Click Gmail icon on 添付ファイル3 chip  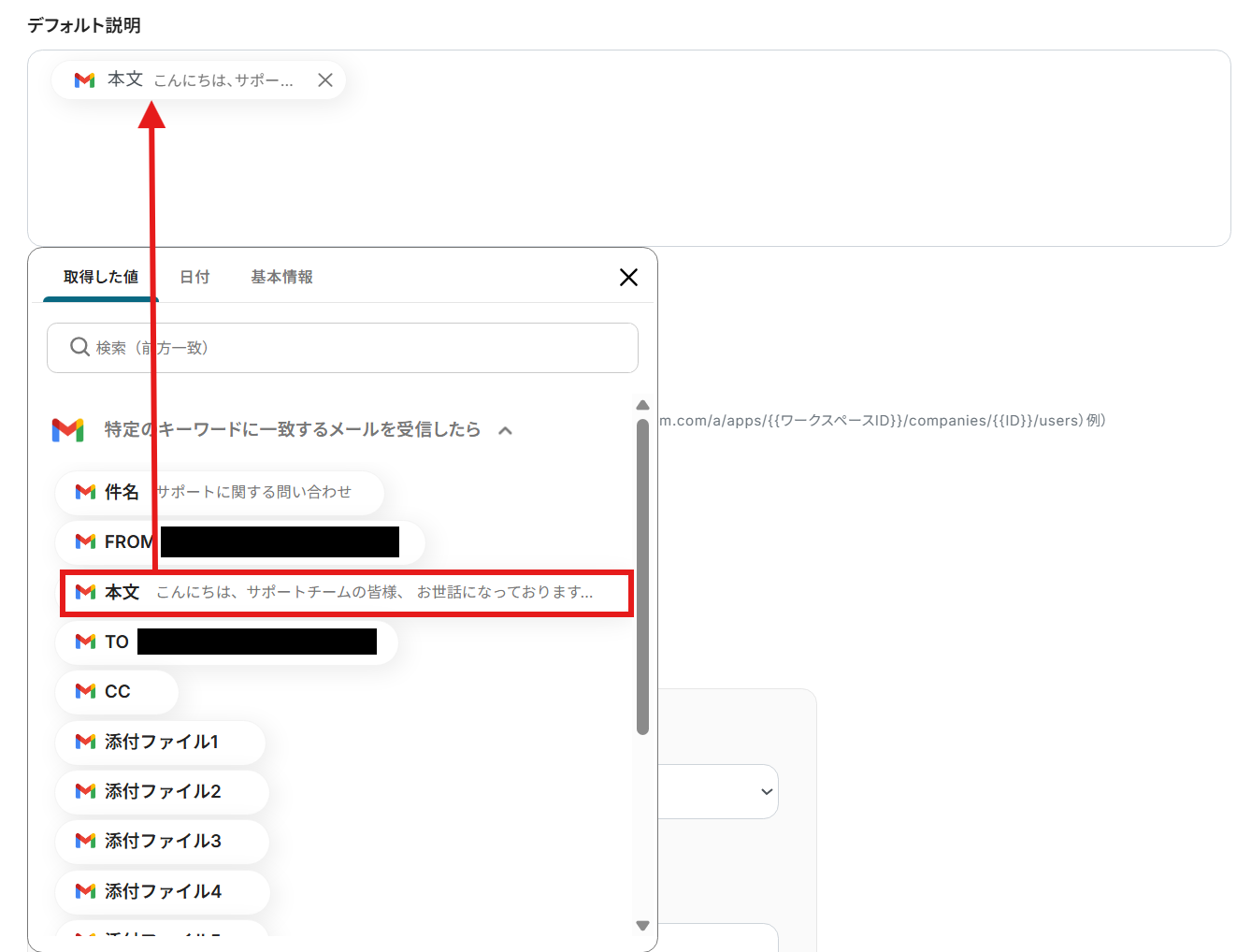(x=85, y=841)
